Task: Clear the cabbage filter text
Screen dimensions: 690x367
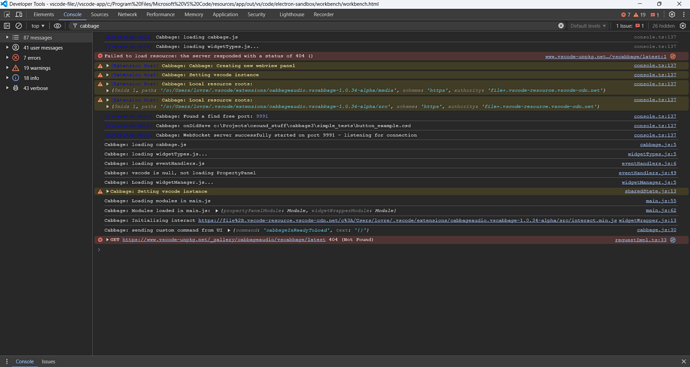Action: (561, 26)
